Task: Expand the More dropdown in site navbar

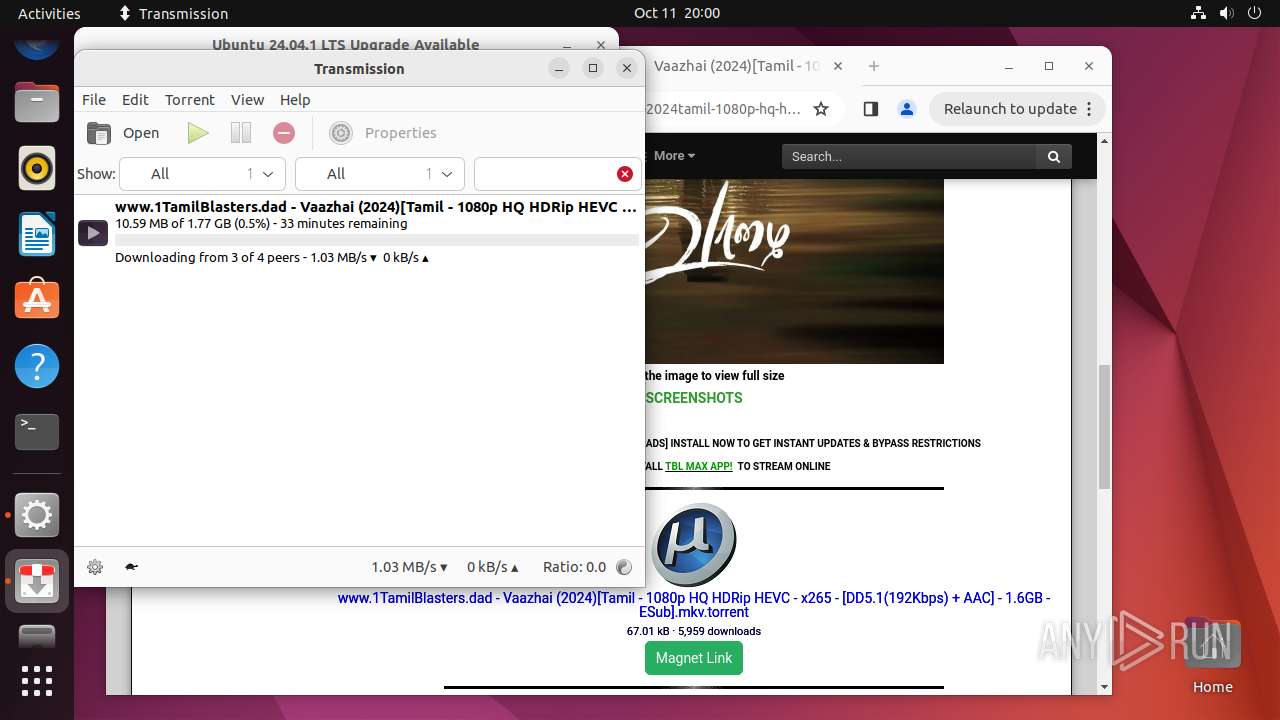Action: click(x=674, y=156)
